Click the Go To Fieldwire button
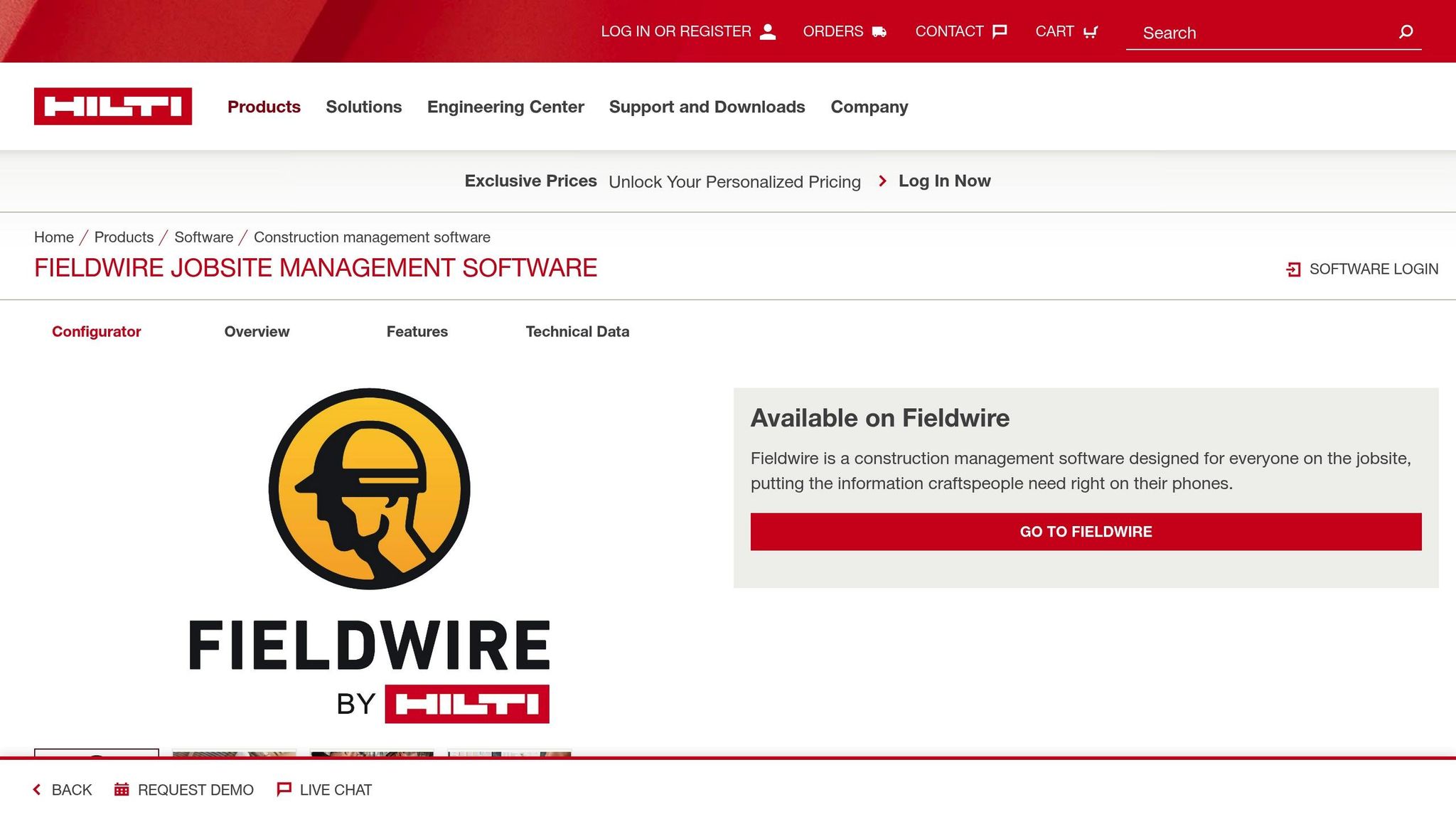This screenshot has width=1456, height=819. (1086, 532)
